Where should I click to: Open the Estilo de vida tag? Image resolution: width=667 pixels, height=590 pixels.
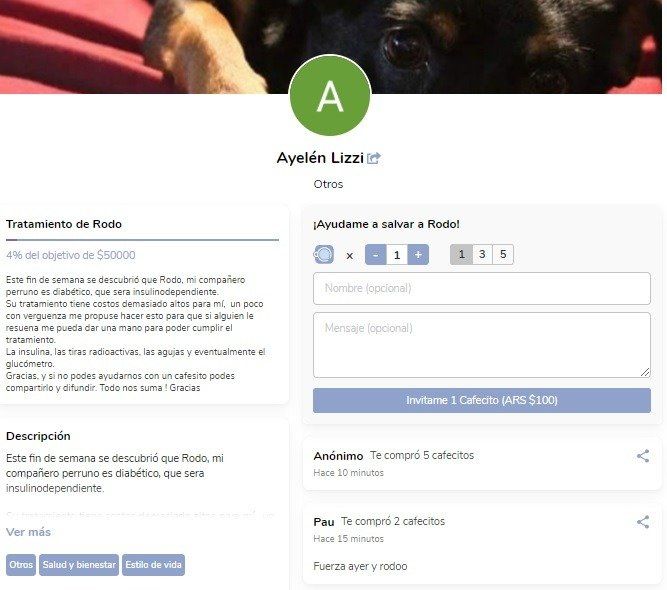154,564
